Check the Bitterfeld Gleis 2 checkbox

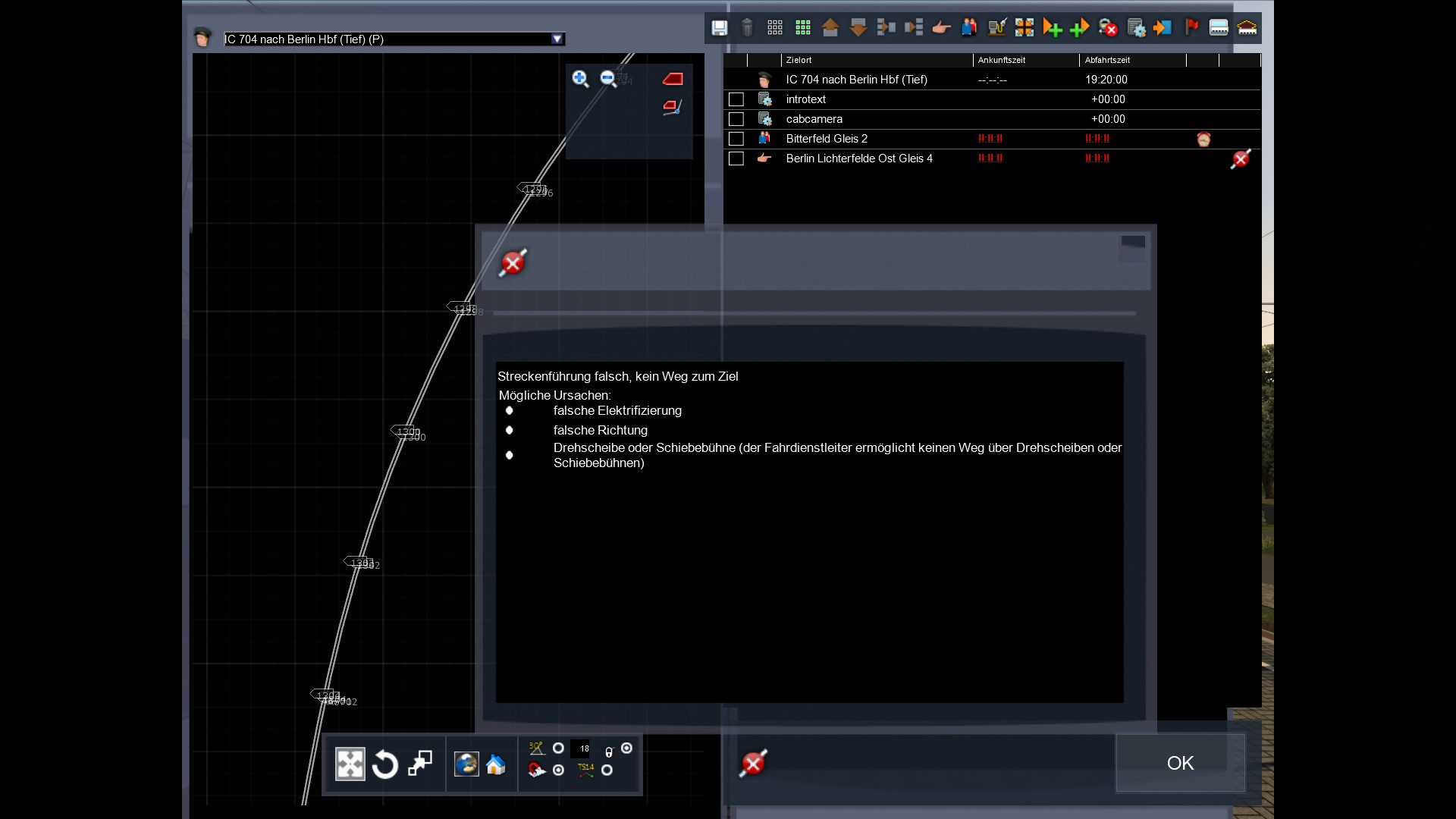click(736, 139)
